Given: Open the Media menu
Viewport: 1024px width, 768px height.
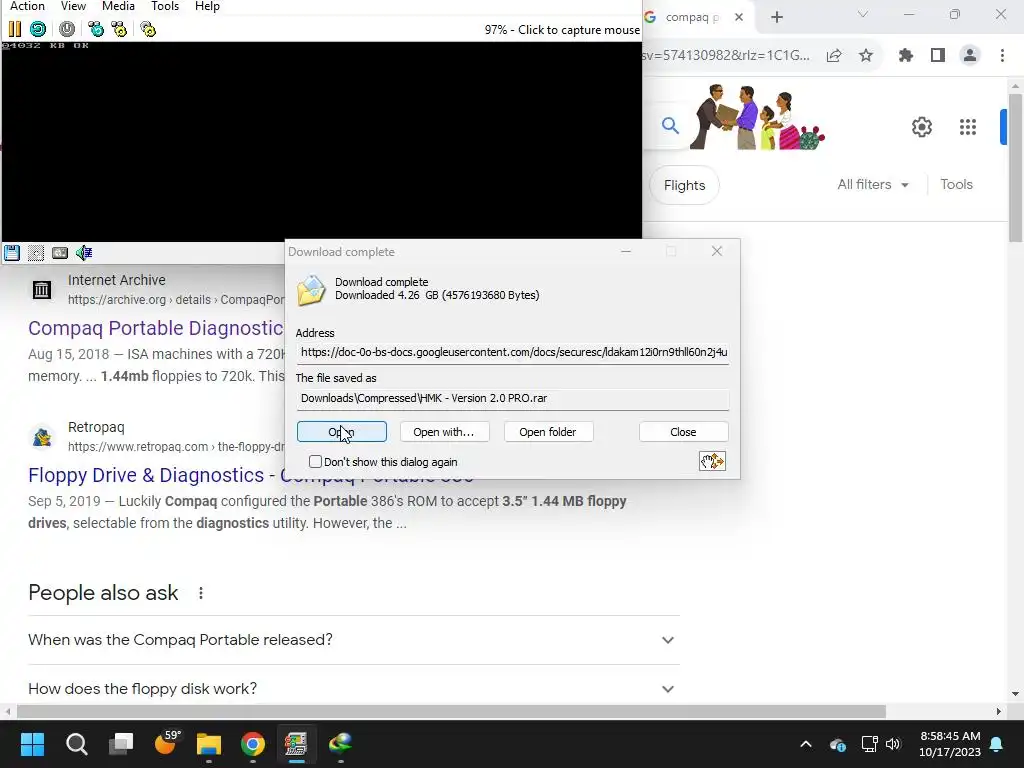Looking at the screenshot, I should pyautogui.click(x=118, y=7).
